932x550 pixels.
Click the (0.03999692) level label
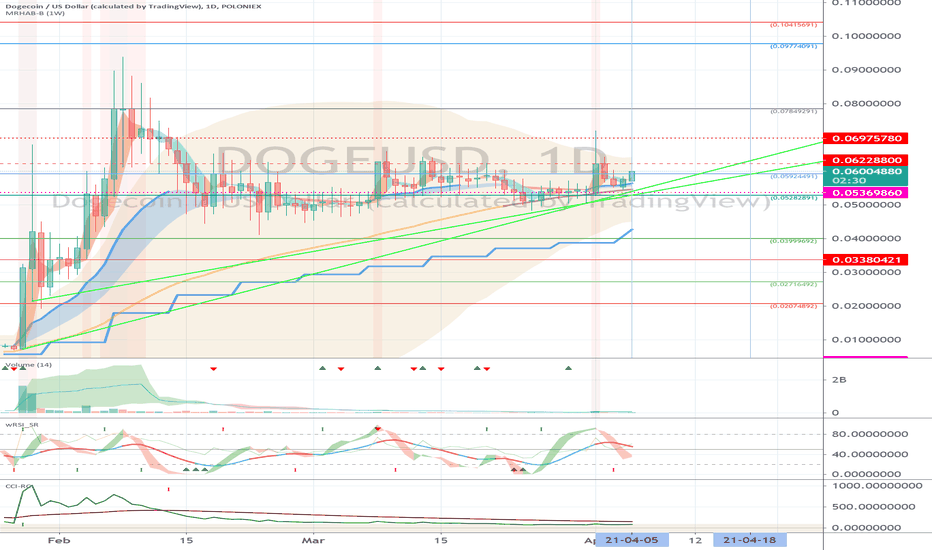pos(793,241)
